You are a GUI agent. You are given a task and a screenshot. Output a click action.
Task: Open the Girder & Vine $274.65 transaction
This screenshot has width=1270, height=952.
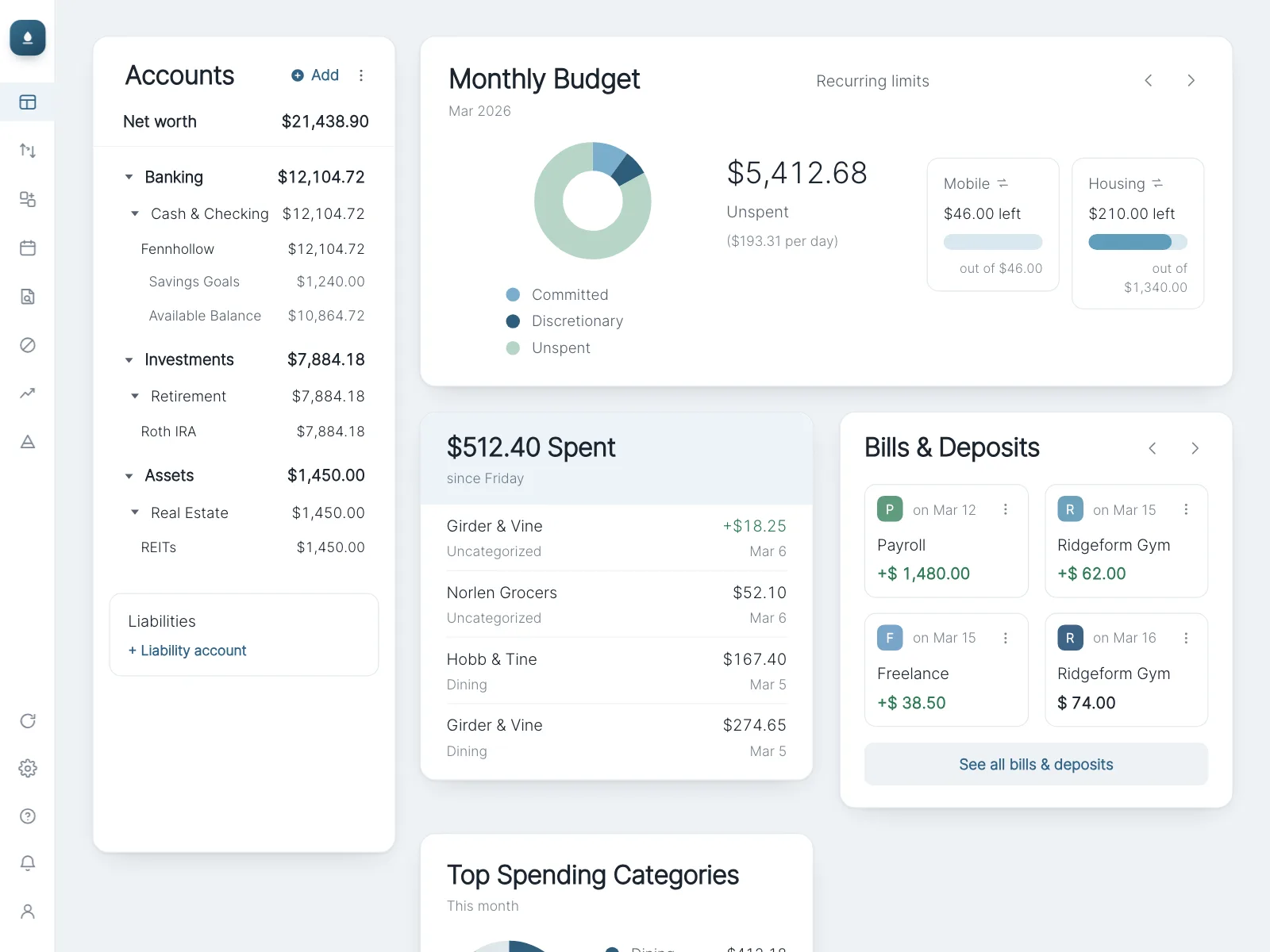click(616, 738)
